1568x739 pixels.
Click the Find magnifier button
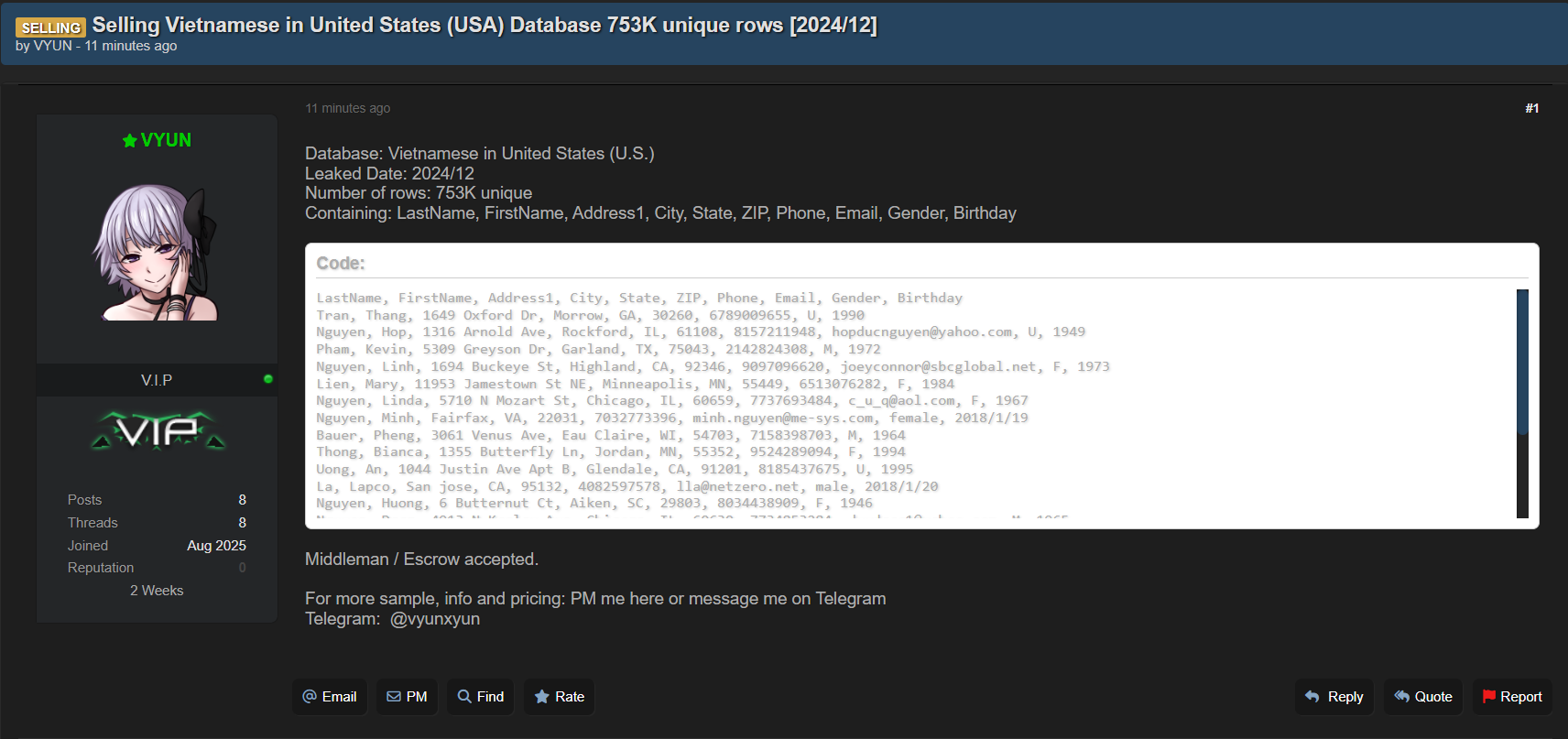(x=481, y=697)
